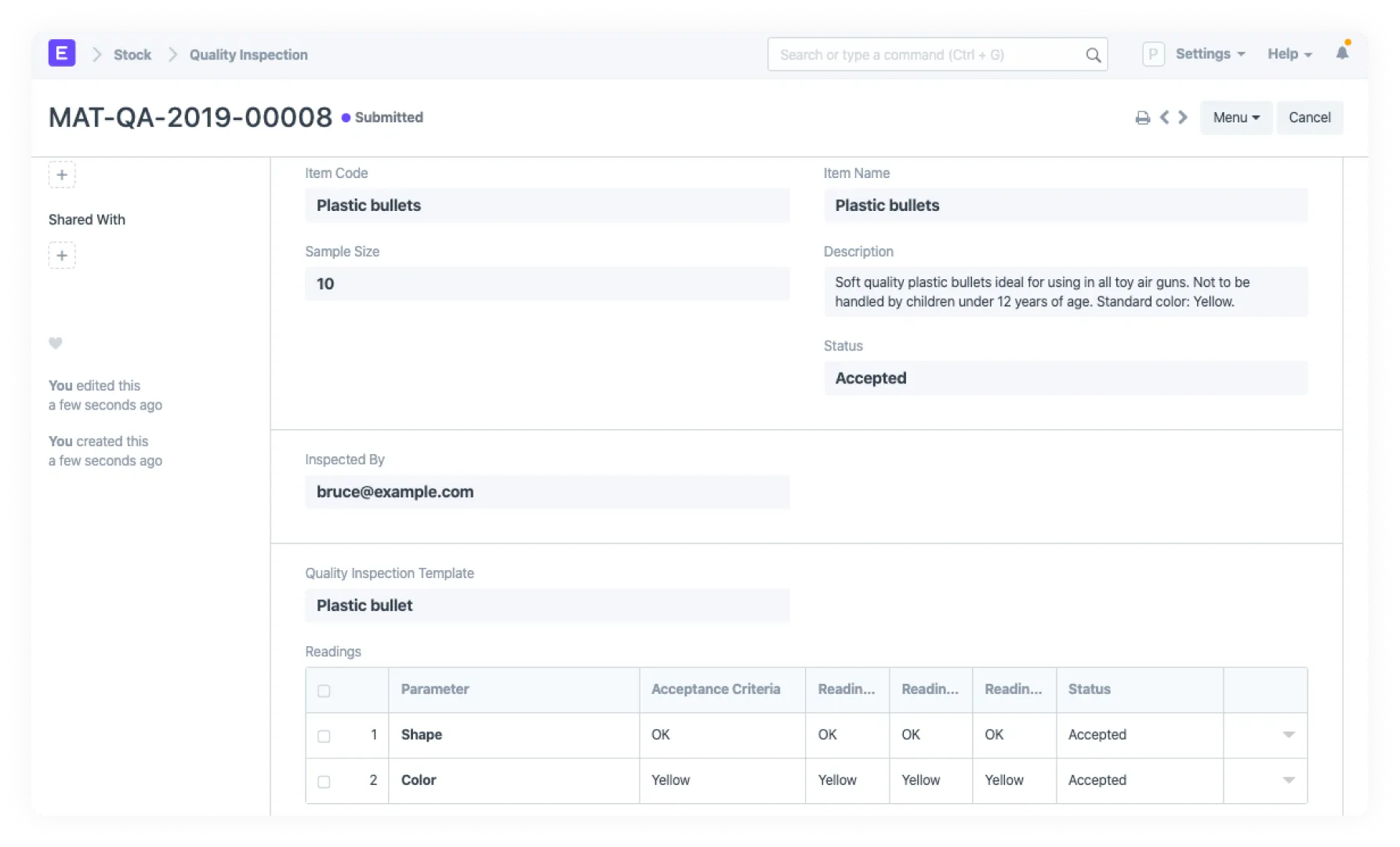Click the search magnifier icon

click(x=1093, y=55)
